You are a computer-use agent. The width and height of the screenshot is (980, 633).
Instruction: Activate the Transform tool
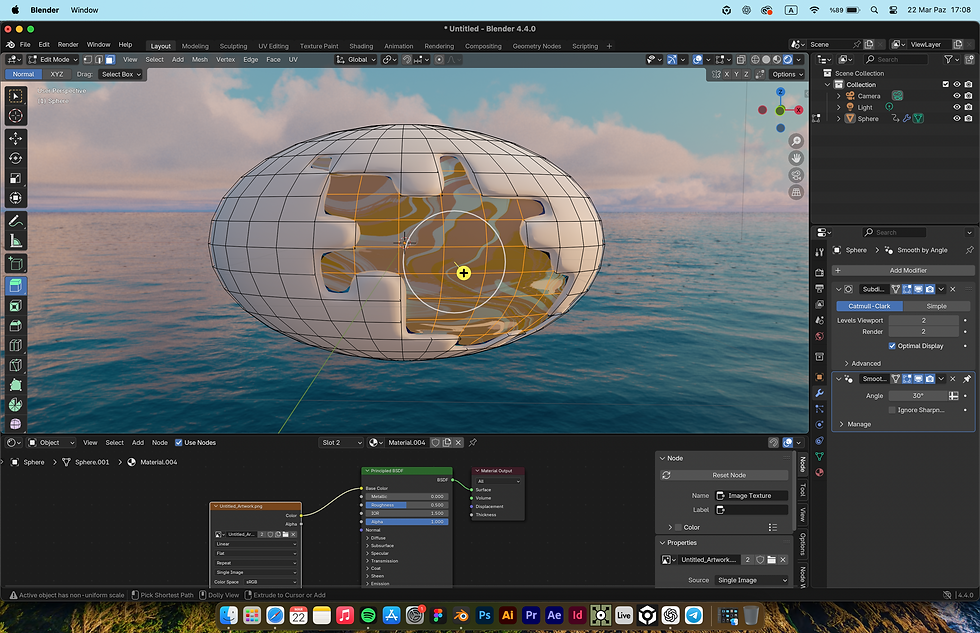(x=16, y=198)
